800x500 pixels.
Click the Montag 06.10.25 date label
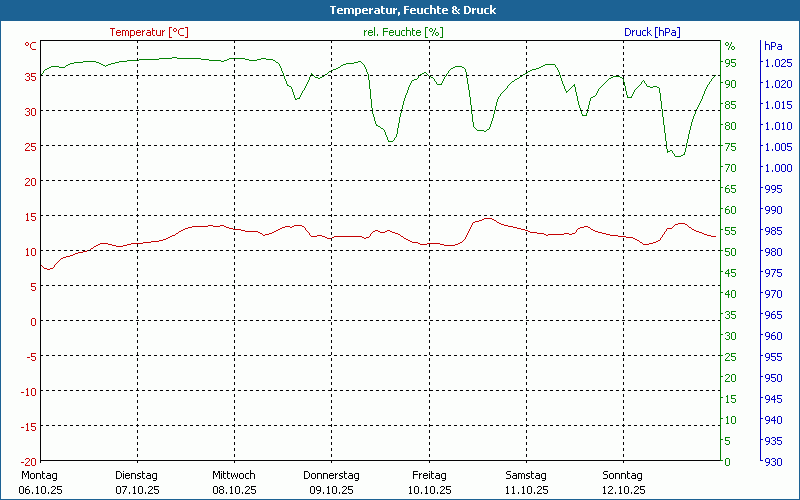tap(40, 482)
